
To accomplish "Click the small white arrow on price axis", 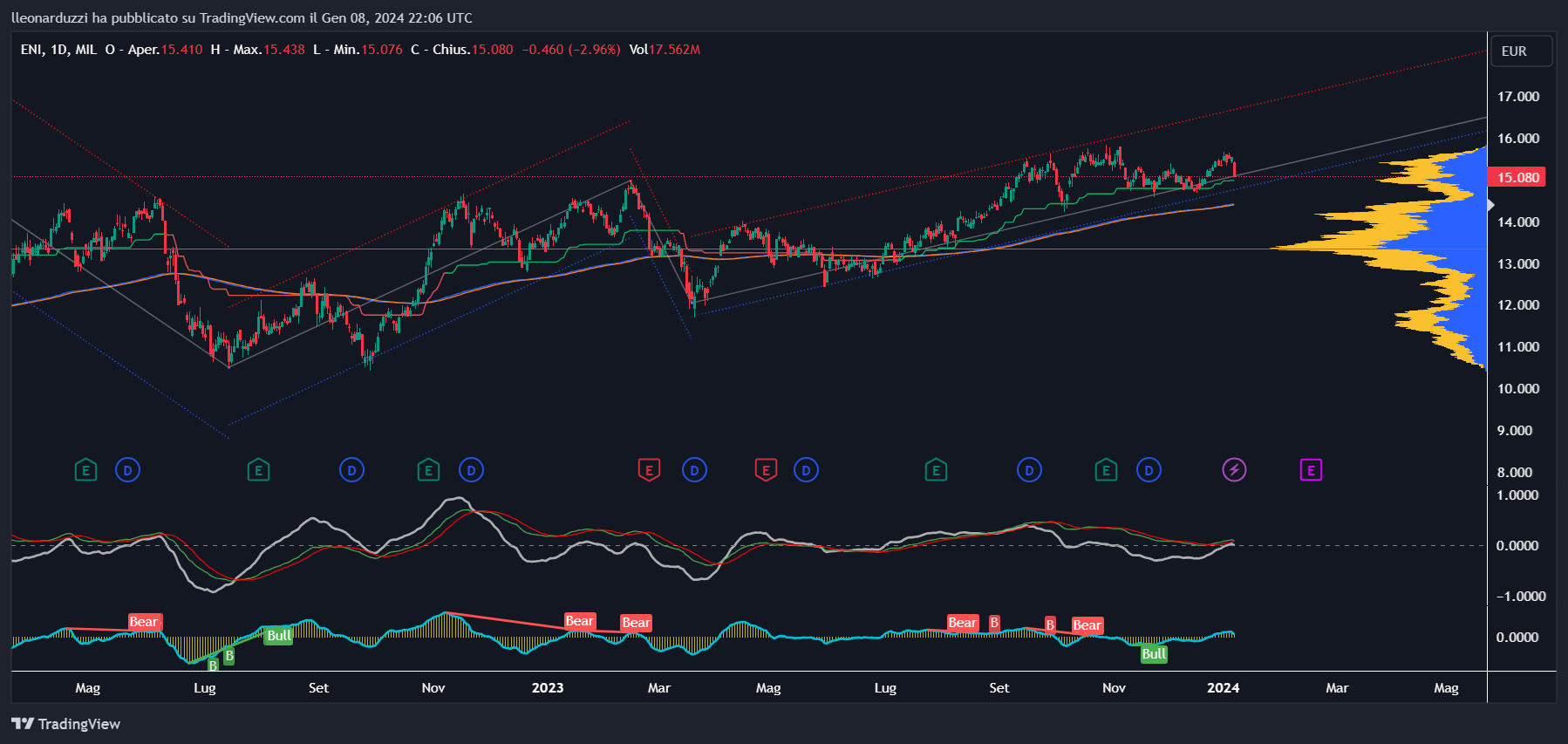I will pos(1490,205).
